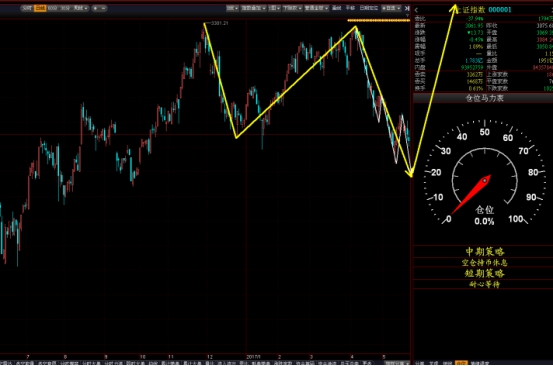This screenshot has width=553, height=366.
Task: Activate the 平移 pan tool in the toolbar
Action: point(350,8)
